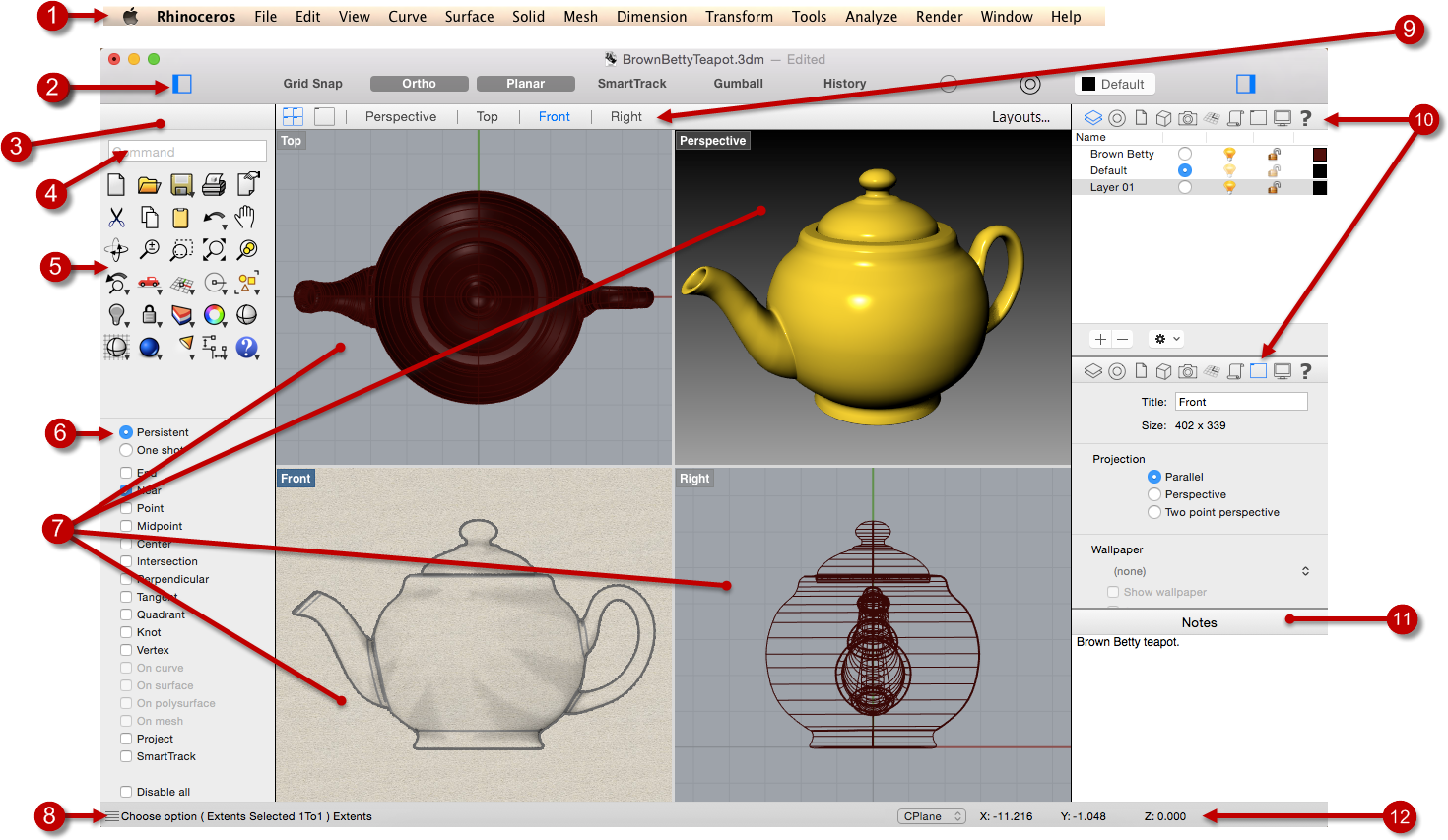This screenshot has height=840, width=1448.
Task: Unlock the Default layer padlock
Action: [1273, 171]
